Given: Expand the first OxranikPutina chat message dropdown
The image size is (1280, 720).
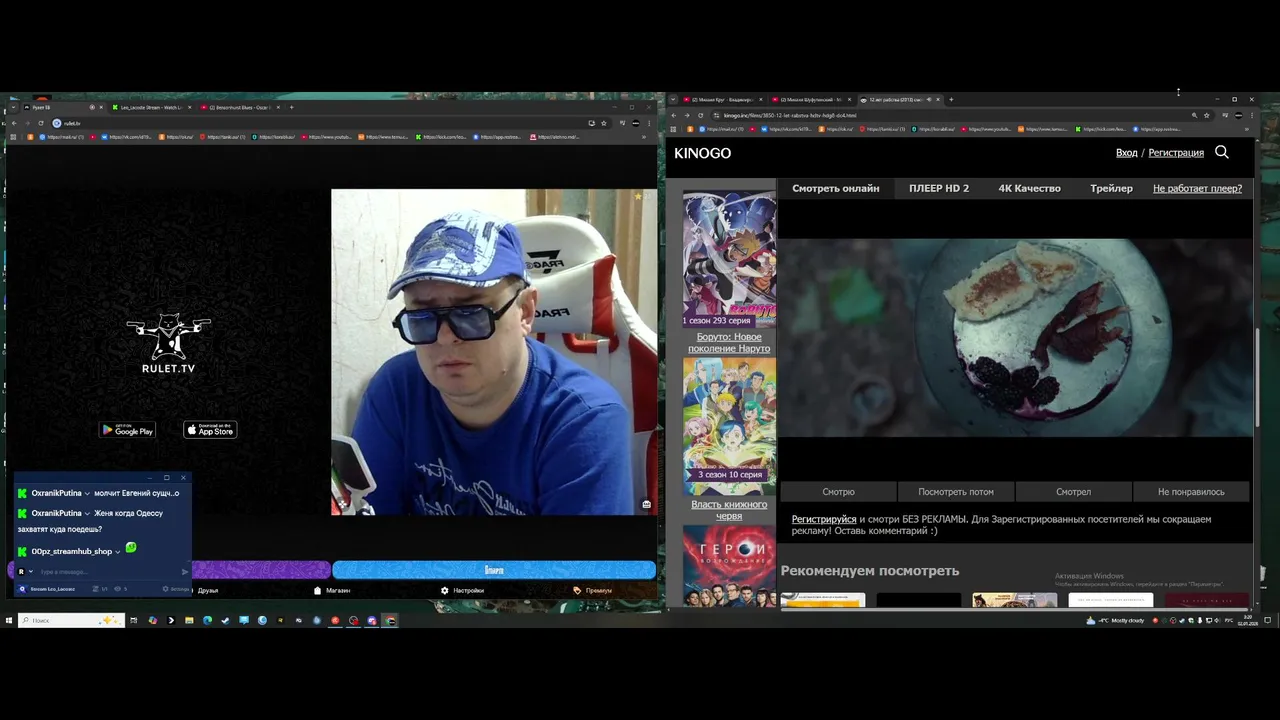Looking at the screenshot, I should click(87, 493).
